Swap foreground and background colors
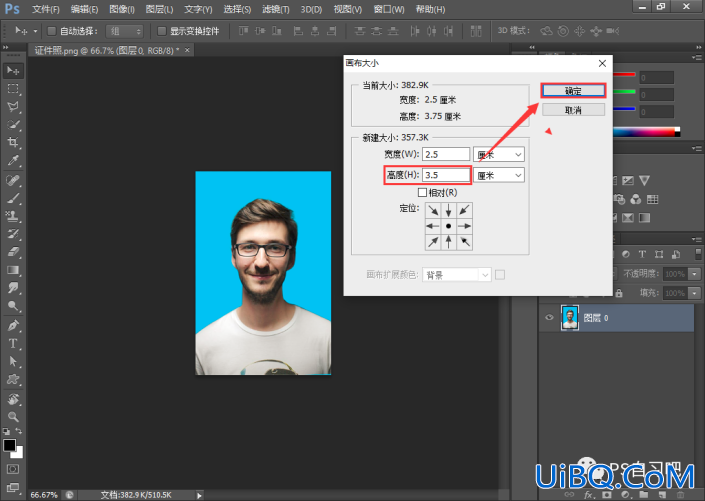 click(x=18, y=431)
